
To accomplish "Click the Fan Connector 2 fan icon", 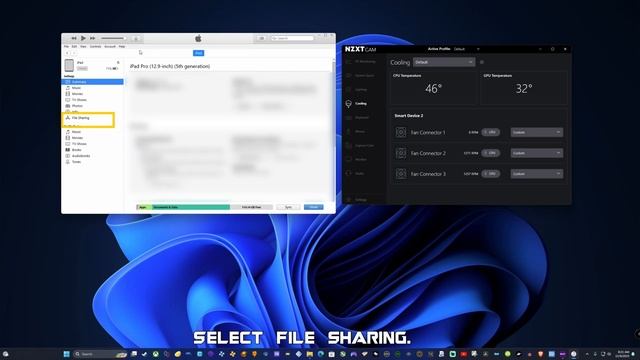I will pyautogui.click(x=401, y=153).
